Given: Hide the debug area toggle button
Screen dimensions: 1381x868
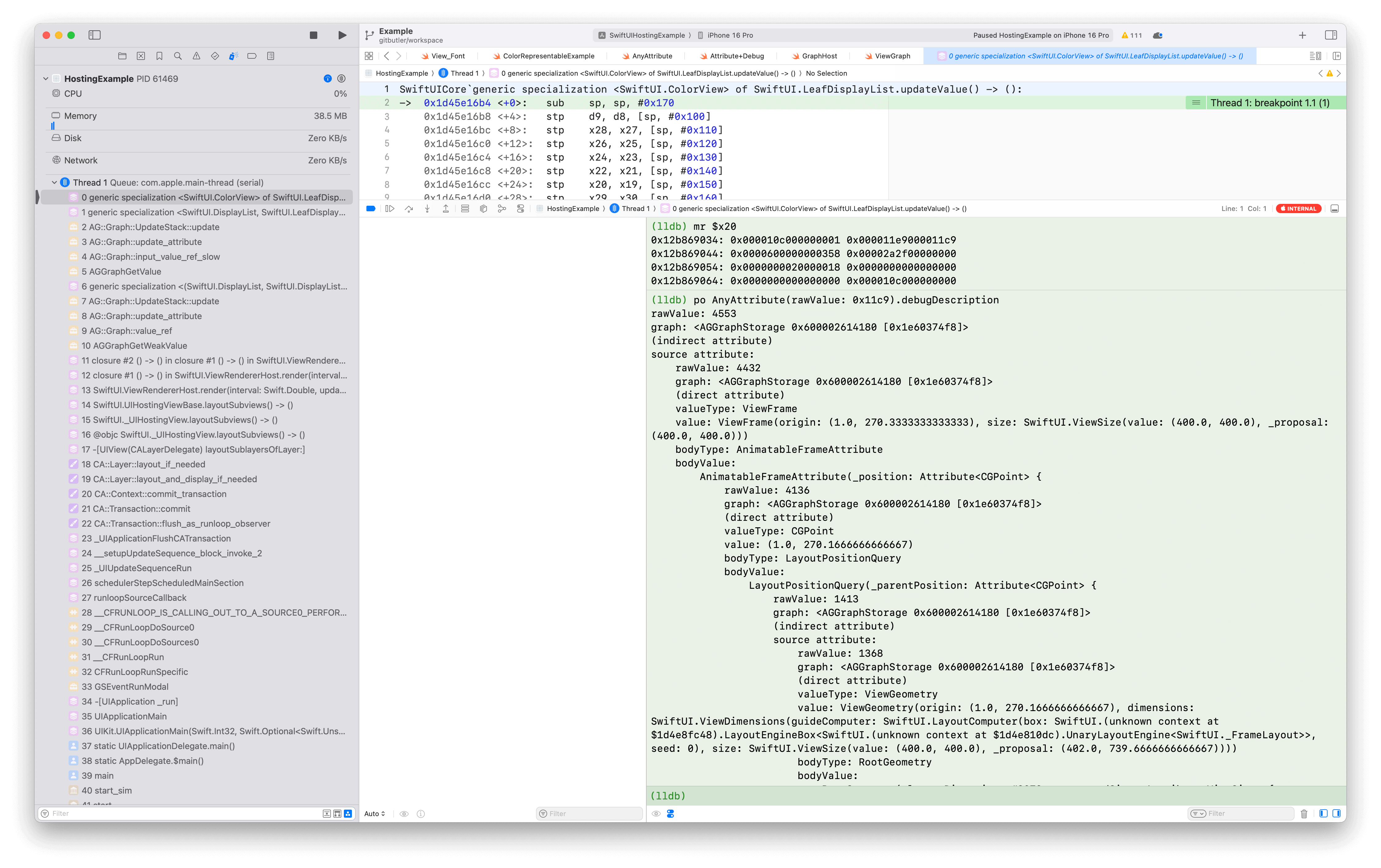Looking at the screenshot, I should [1335, 209].
